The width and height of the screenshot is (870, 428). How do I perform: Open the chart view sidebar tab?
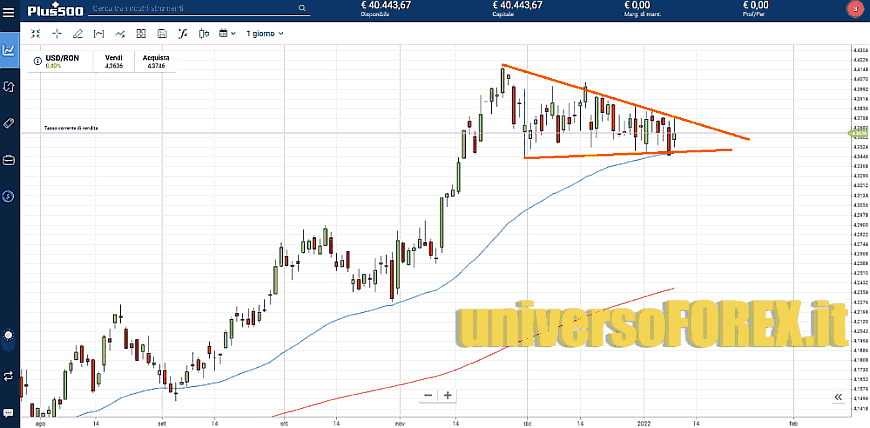(x=9, y=49)
